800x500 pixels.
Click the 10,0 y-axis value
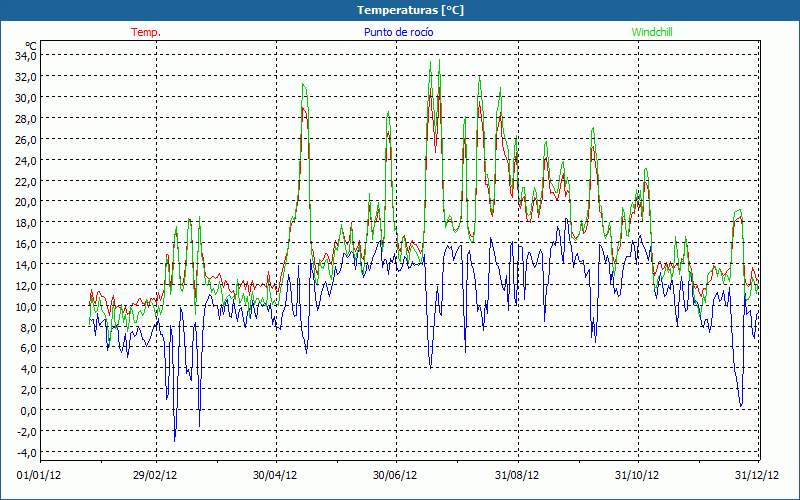25,306
